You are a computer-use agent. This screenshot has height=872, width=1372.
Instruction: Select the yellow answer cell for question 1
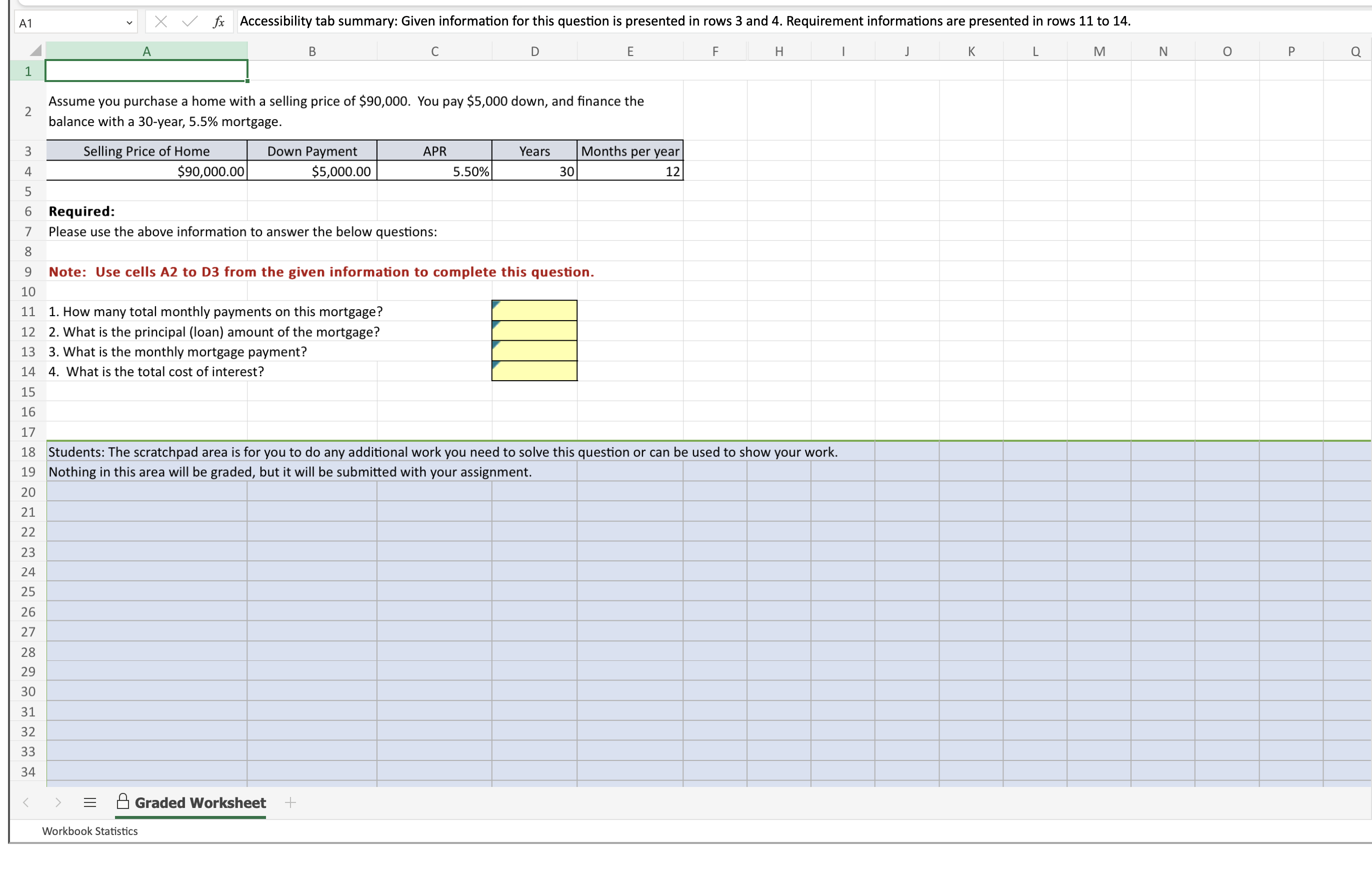click(x=534, y=311)
